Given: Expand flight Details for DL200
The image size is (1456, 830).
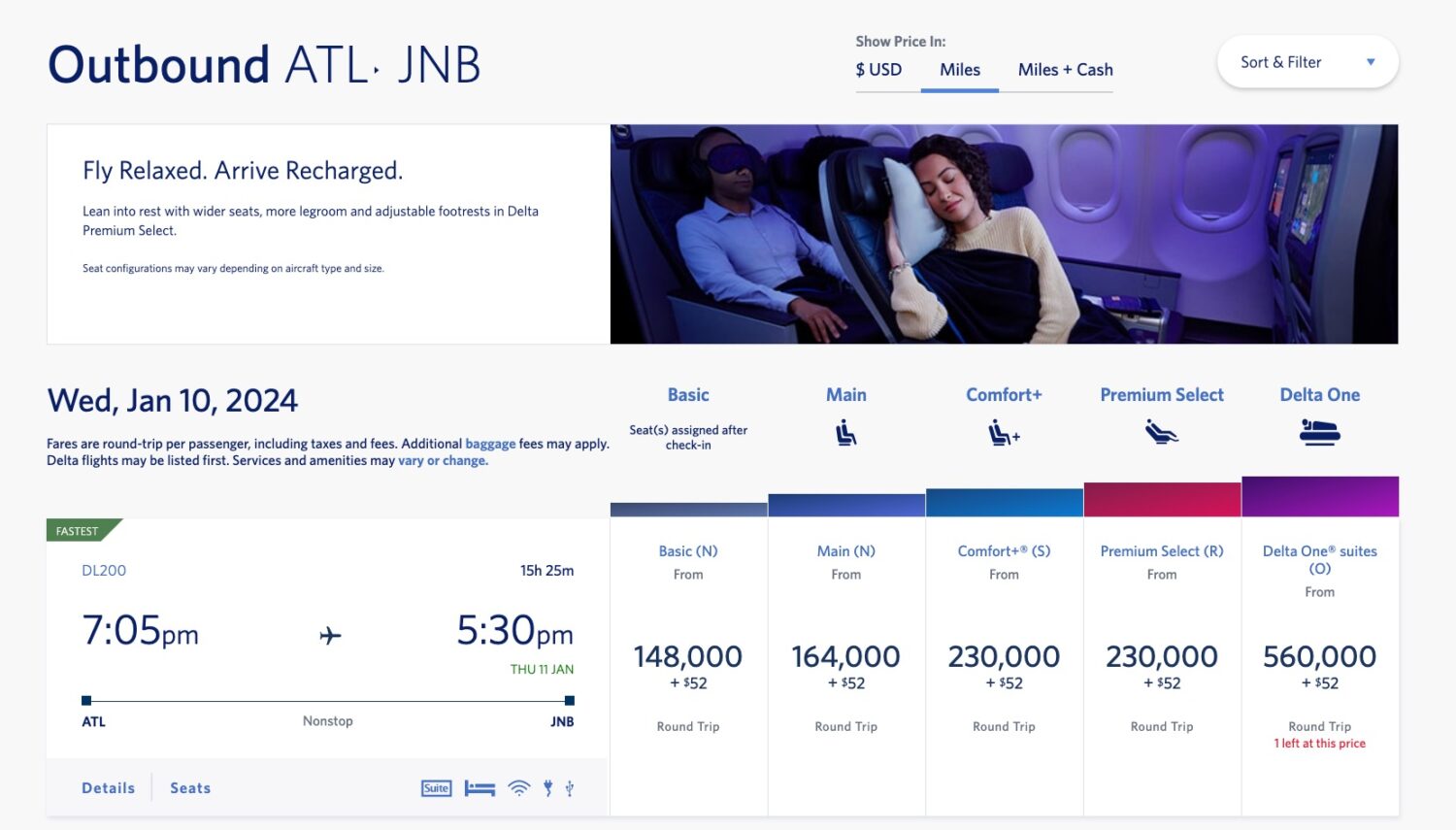Looking at the screenshot, I should click(x=108, y=787).
